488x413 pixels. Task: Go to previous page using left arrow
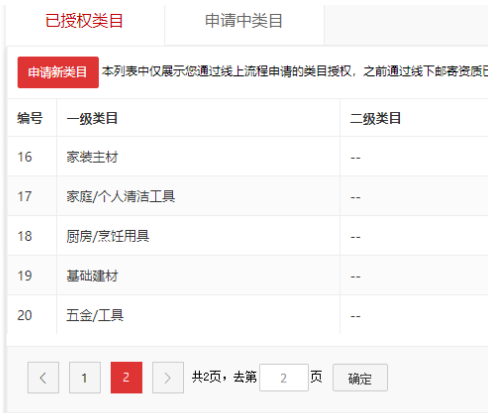tap(43, 378)
